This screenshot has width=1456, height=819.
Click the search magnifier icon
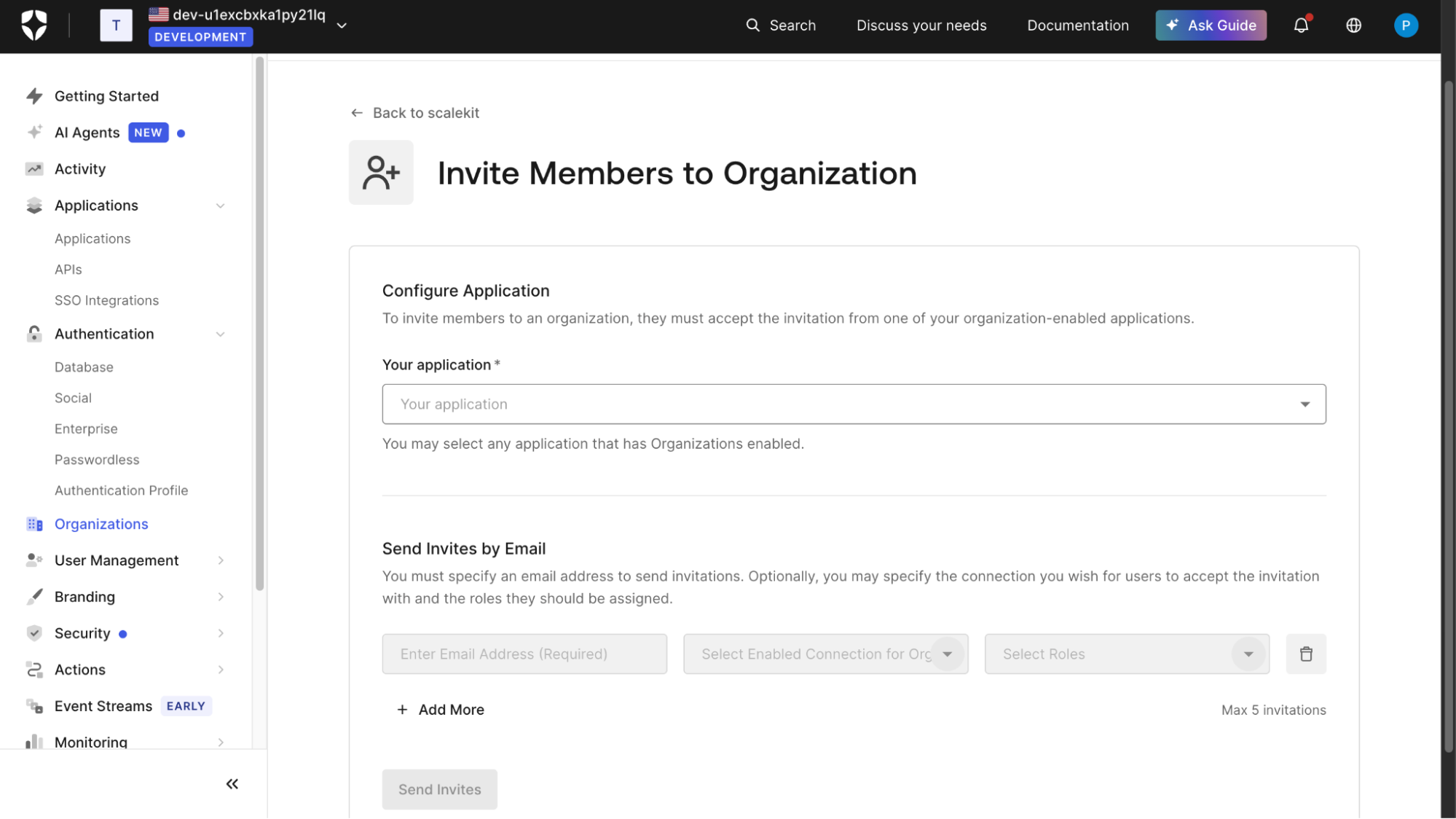752,26
